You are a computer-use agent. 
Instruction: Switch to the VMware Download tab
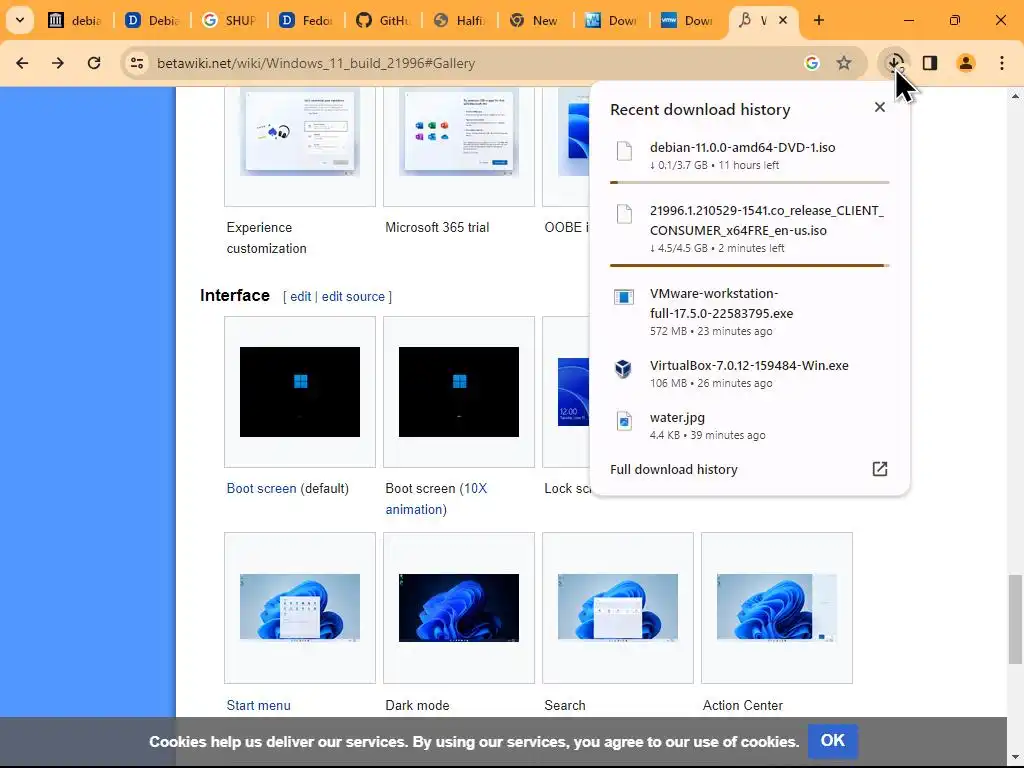[688, 20]
